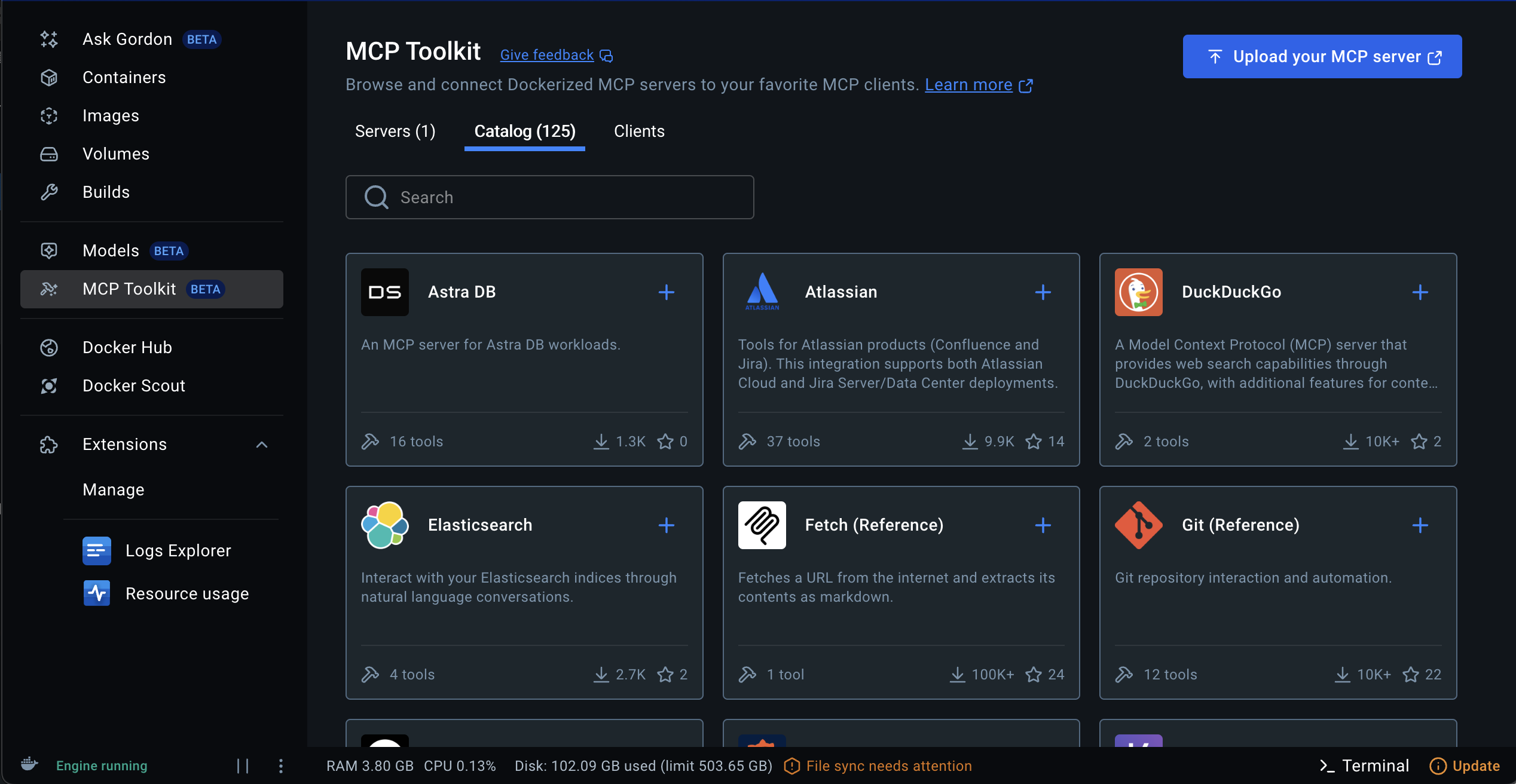Switch to the Servers (1) tab

tap(395, 131)
